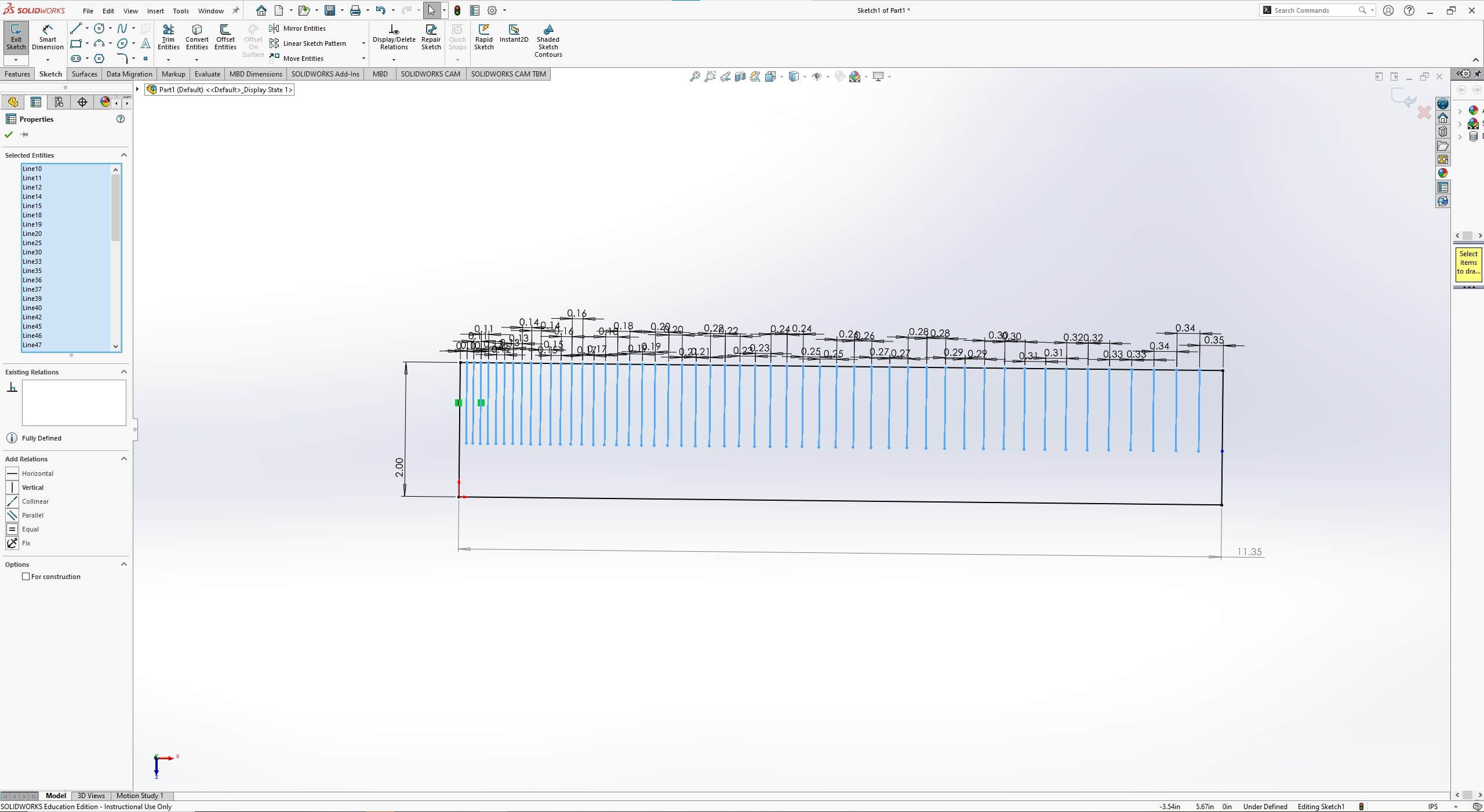Viewport: 1484px width, 812px height.
Task: Expand the Part1 flyout tree arrow
Action: (137, 89)
